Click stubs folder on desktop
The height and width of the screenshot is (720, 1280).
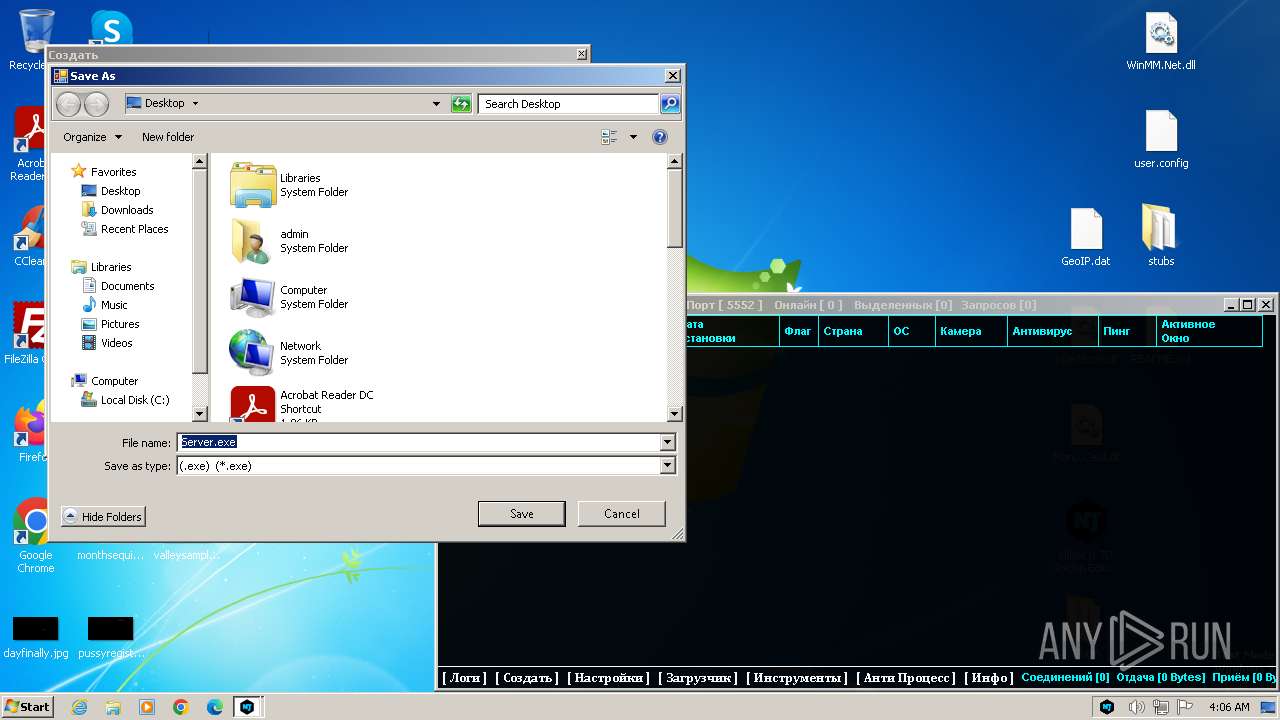click(1161, 237)
